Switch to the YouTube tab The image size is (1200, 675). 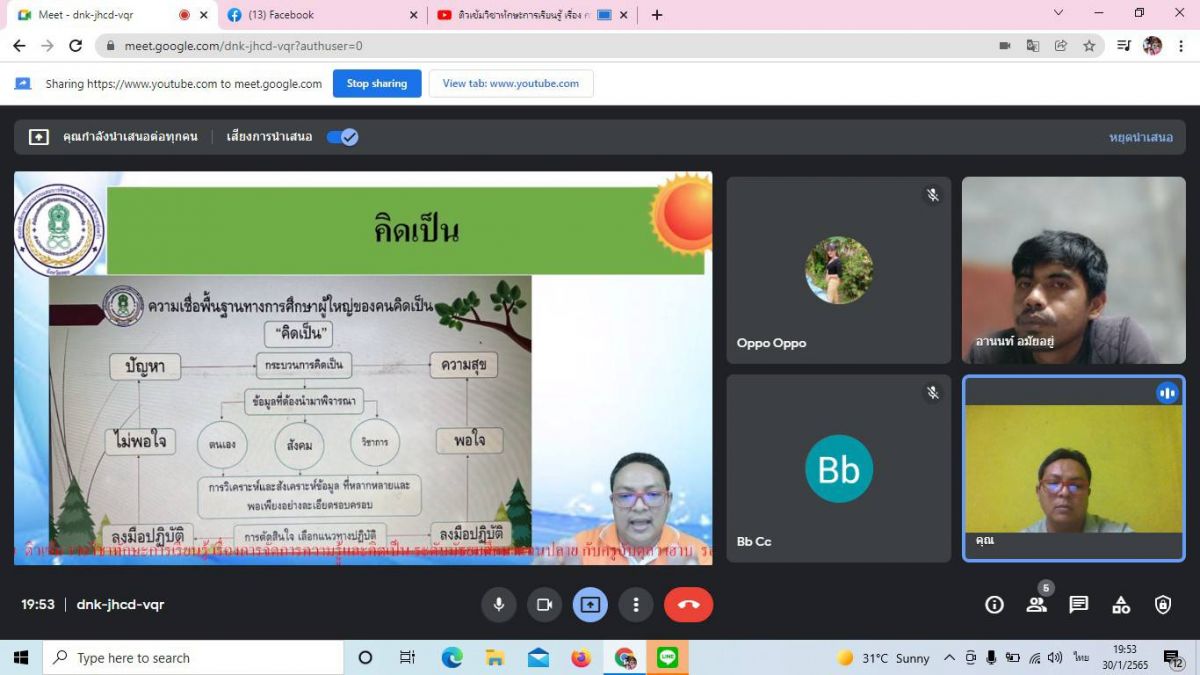point(520,15)
